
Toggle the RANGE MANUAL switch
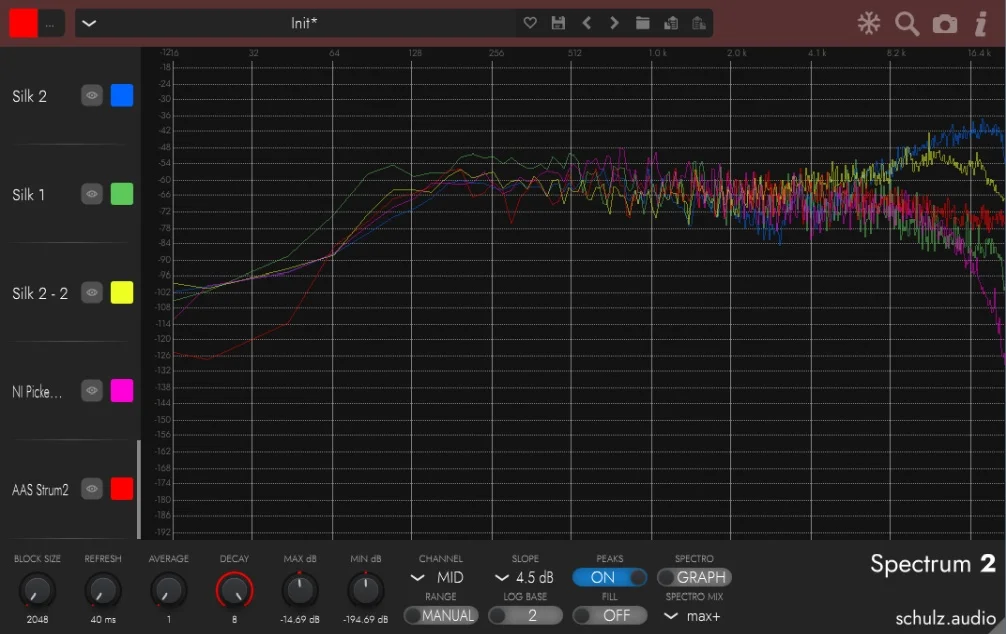click(441, 615)
